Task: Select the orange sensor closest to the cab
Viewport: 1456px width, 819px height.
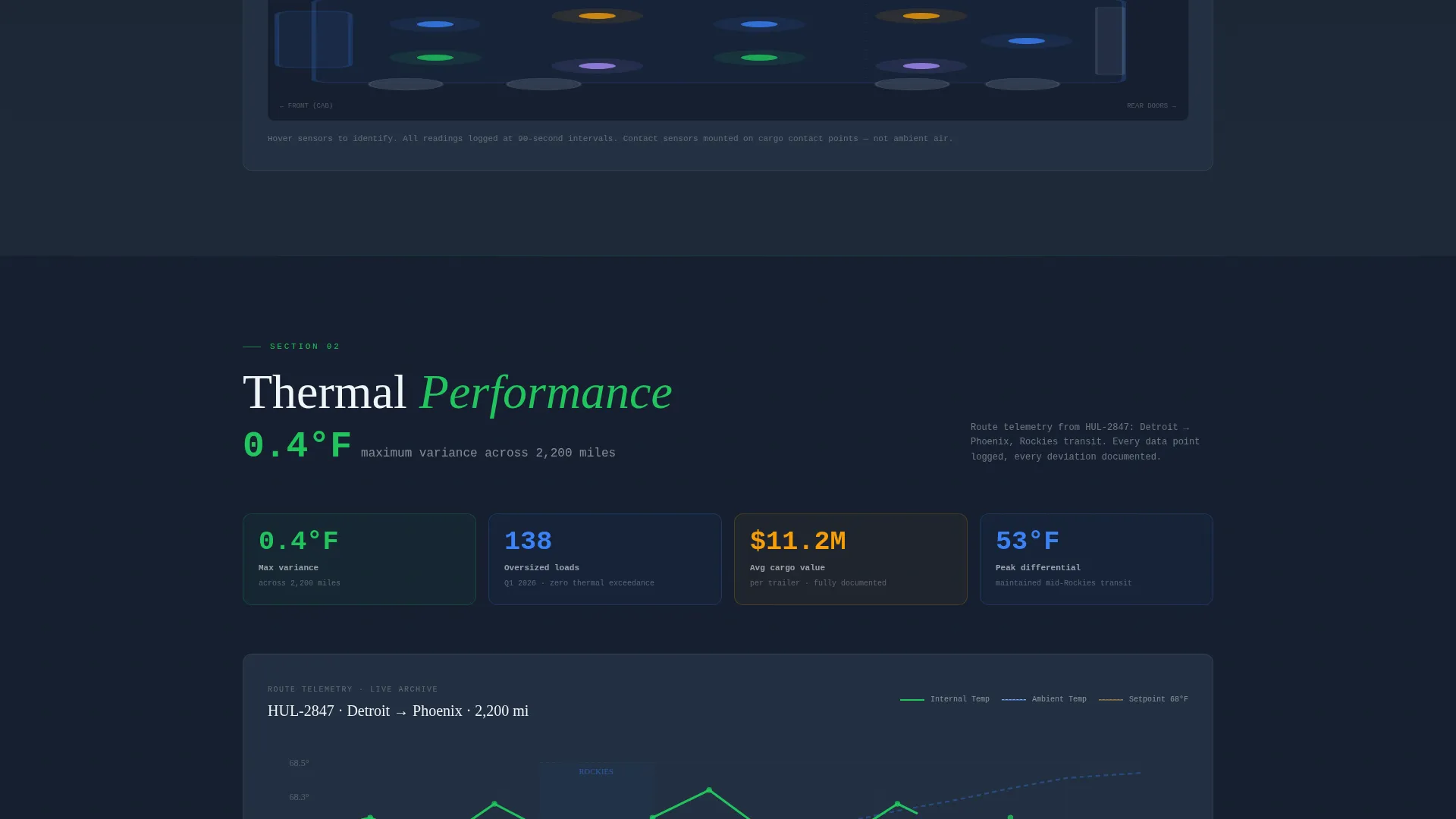Action: pyautogui.click(x=597, y=16)
